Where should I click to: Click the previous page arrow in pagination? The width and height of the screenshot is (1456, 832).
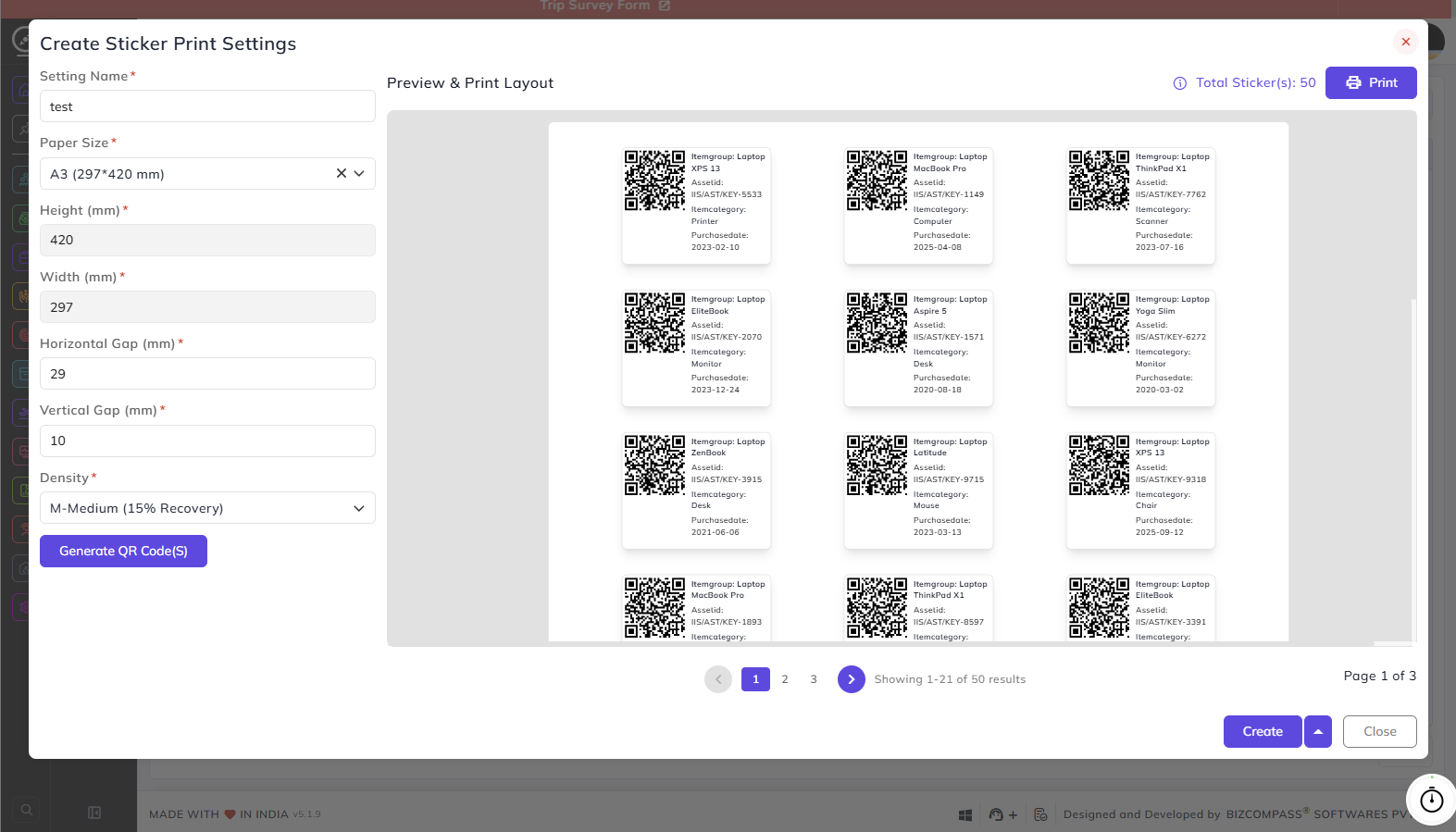point(718,679)
